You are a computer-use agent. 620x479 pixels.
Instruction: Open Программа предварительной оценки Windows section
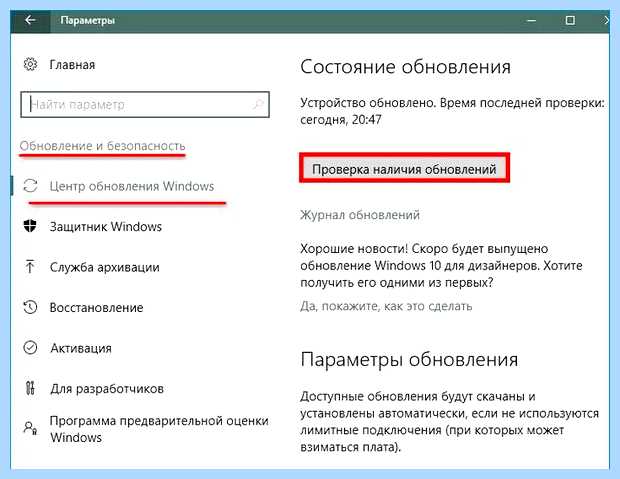click(x=159, y=429)
